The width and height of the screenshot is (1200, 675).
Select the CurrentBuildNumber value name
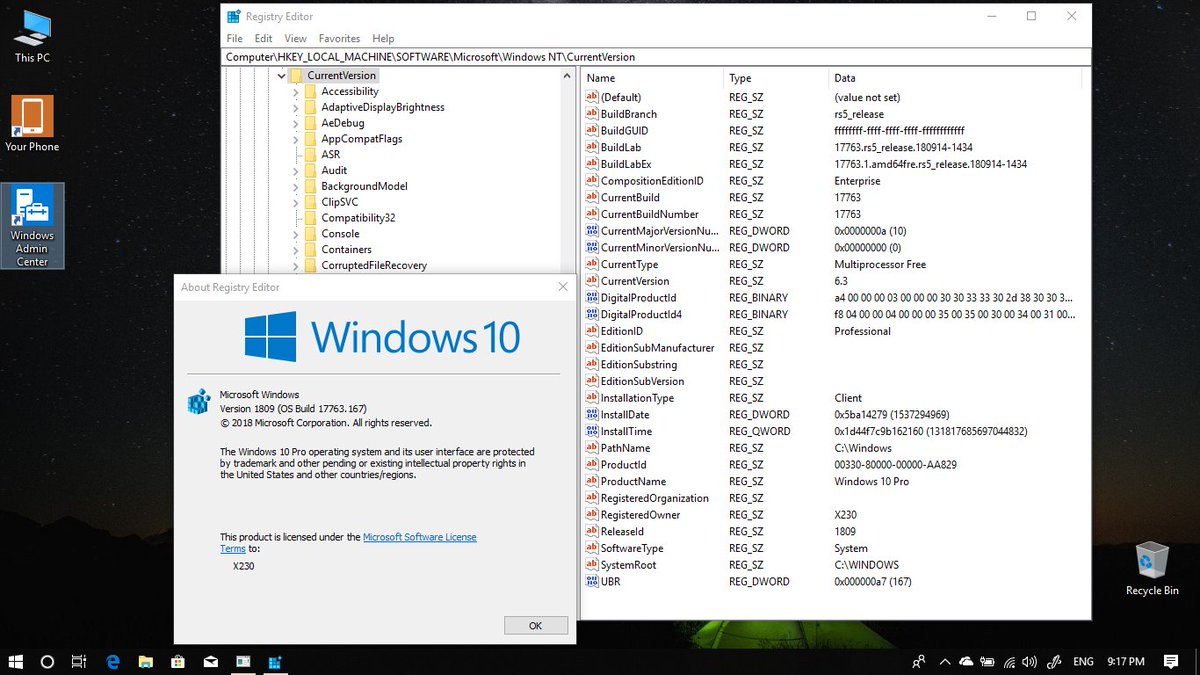coord(650,214)
